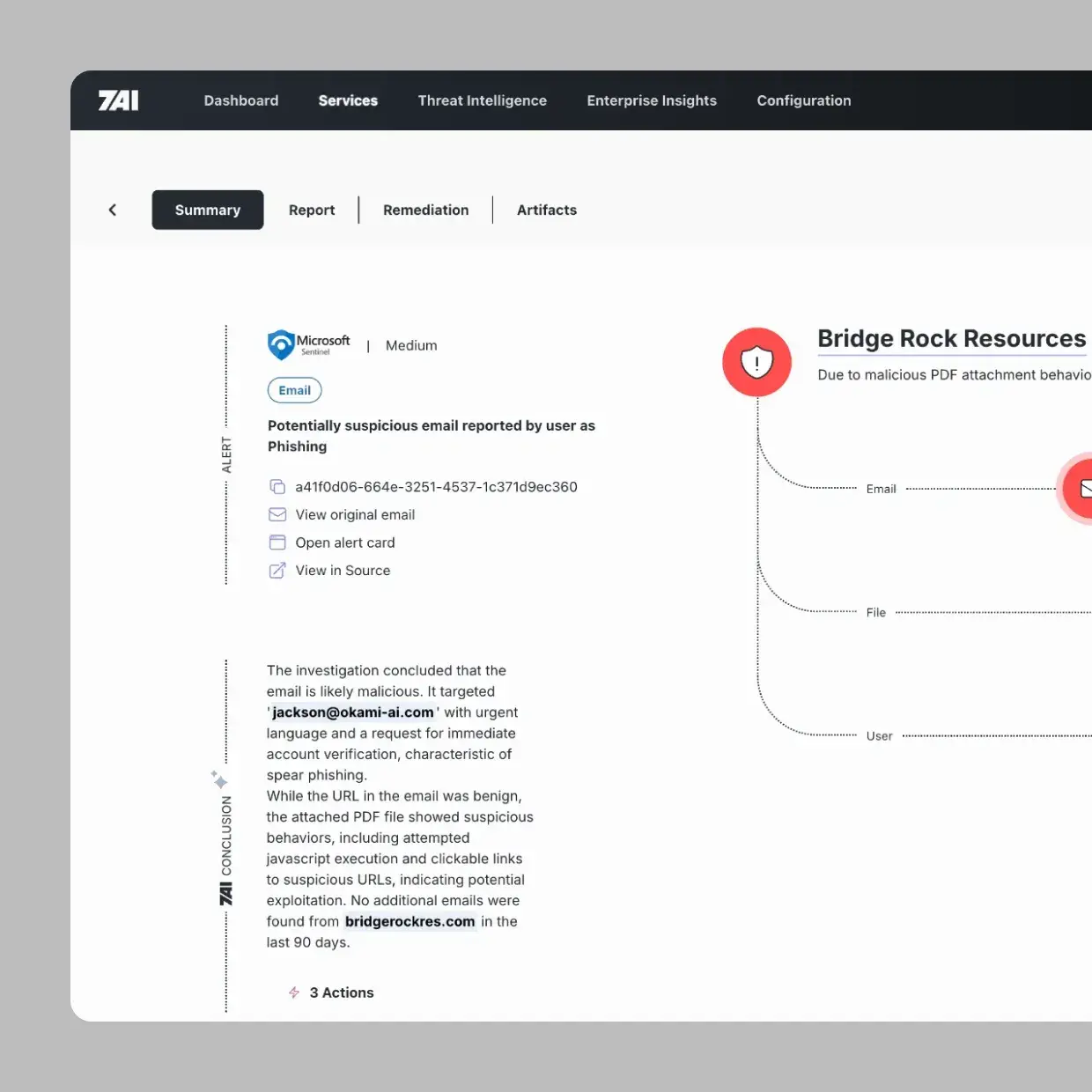The image size is (1092, 1092).
Task: Click the 7AI logo
Action: pos(118,100)
